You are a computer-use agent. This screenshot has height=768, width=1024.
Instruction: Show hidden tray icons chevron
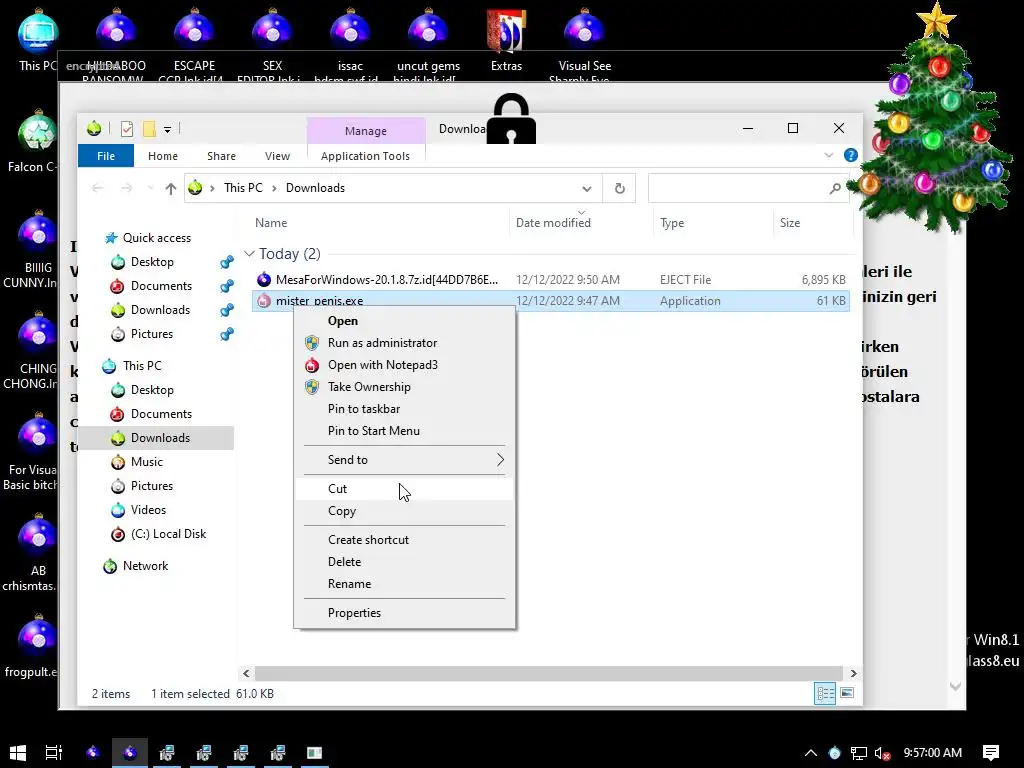pyautogui.click(x=810, y=753)
